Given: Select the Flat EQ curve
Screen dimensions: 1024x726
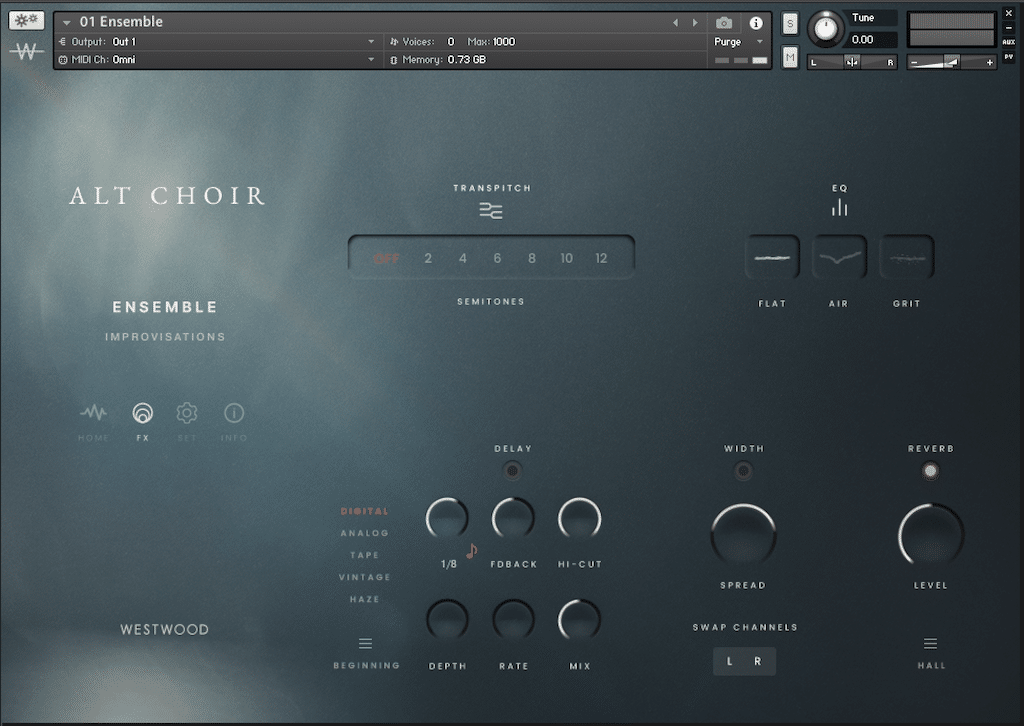Looking at the screenshot, I should [773, 257].
